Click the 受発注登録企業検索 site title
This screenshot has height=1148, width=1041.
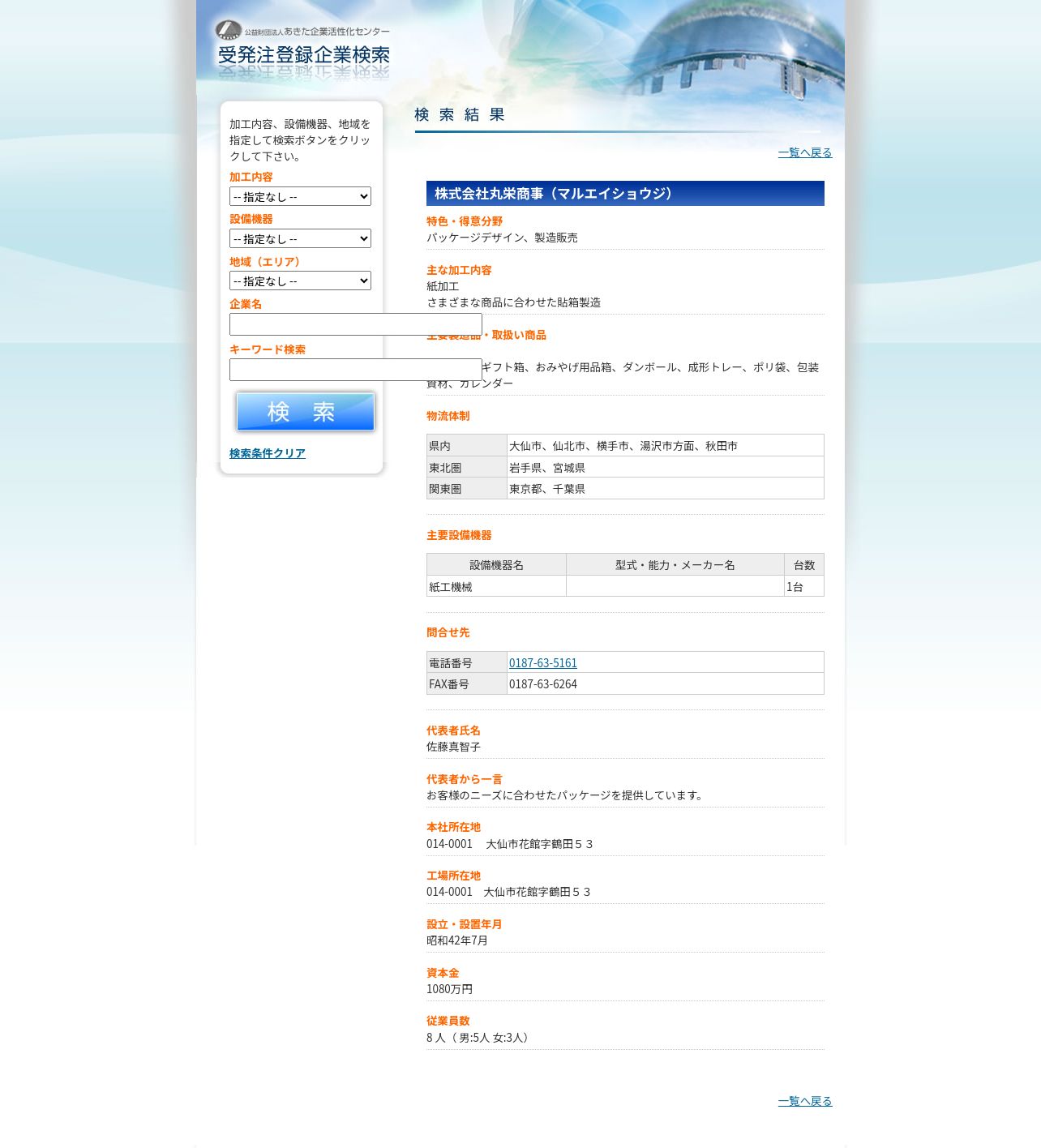(x=304, y=55)
